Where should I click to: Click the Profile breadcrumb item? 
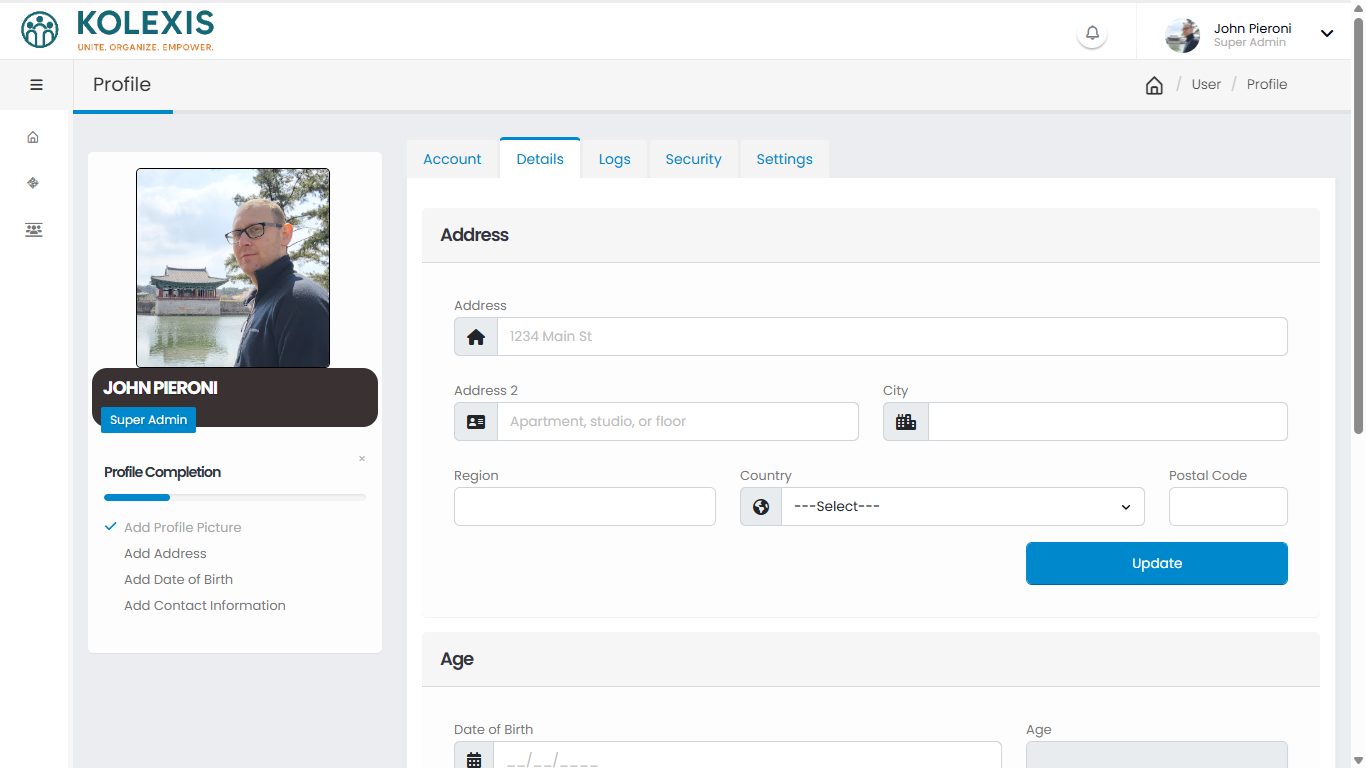pos(1267,85)
